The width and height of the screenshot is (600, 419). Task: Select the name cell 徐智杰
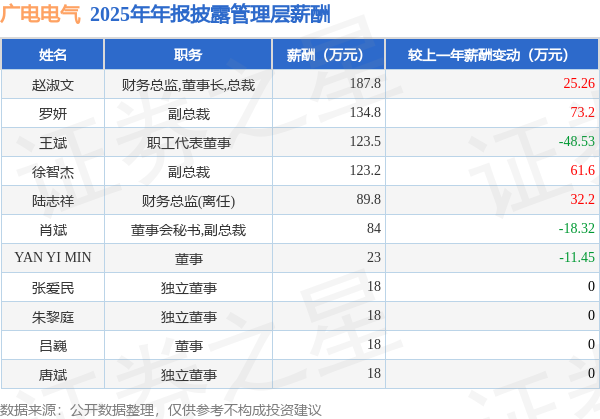click(x=53, y=171)
